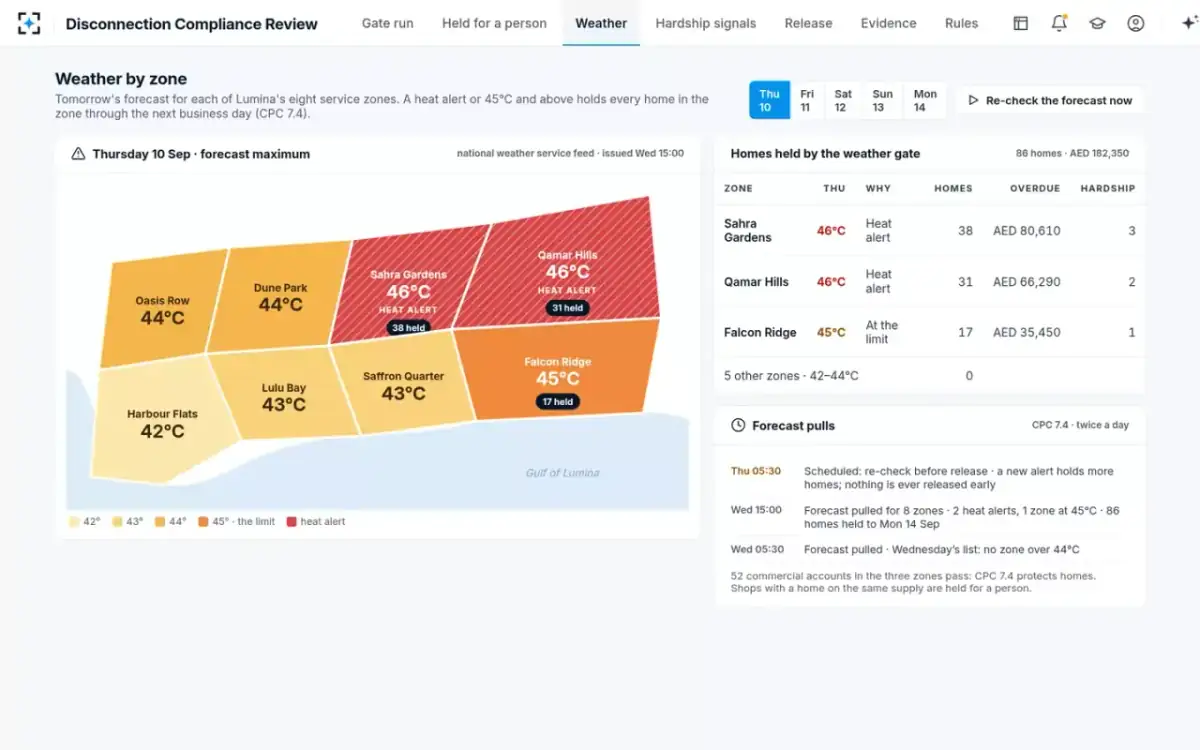1200x750 pixels.
Task: Switch to Held for a person tab
Action: coord(494,23)
